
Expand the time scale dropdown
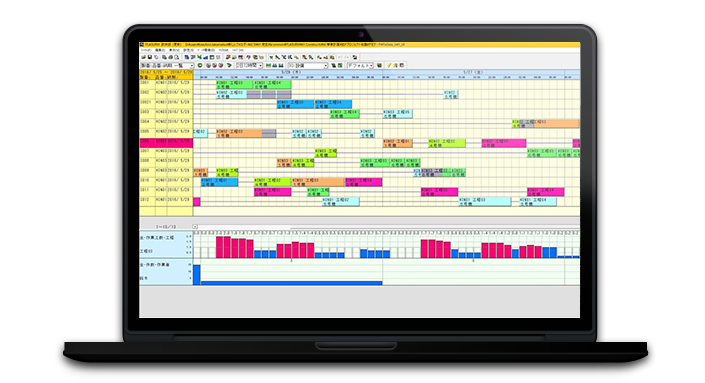click(x=248, y=66)
